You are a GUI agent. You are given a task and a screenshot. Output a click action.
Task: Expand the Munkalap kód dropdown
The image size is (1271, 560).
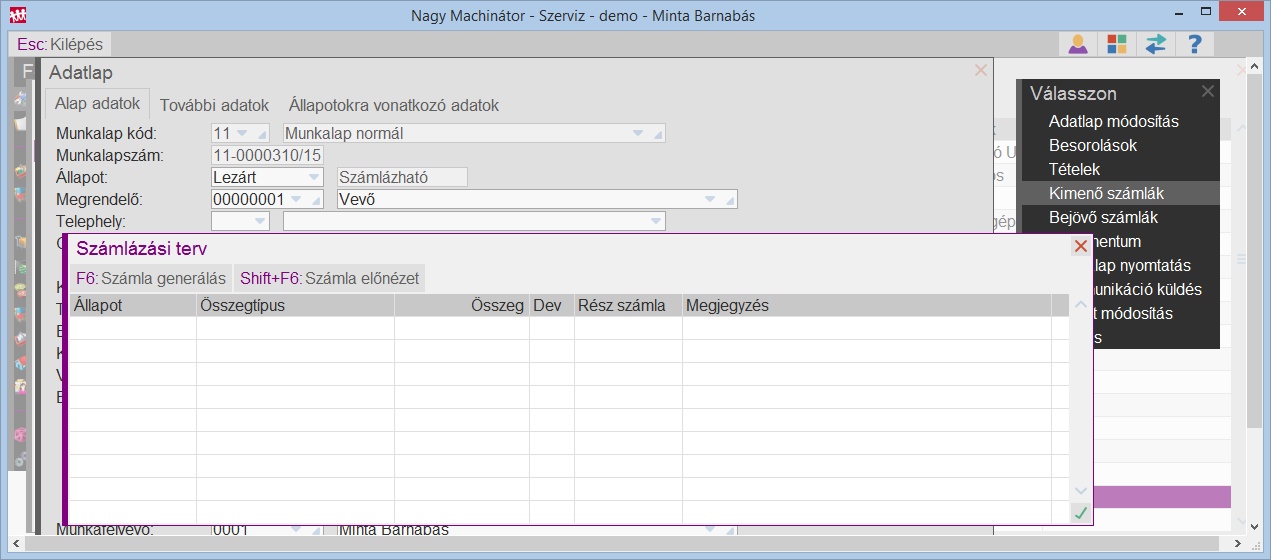(243, 133)
